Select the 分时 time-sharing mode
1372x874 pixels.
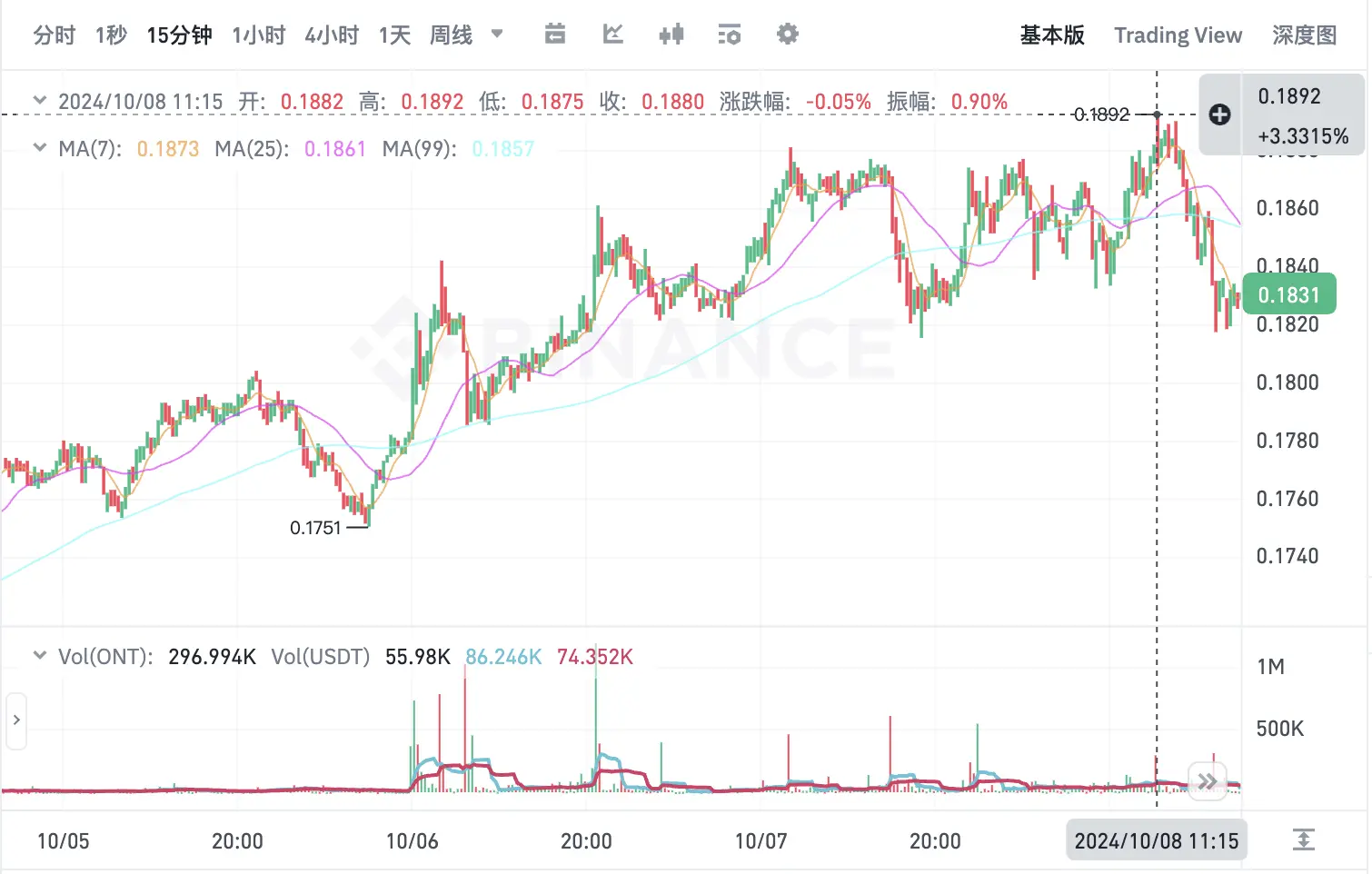click(54, 35)
